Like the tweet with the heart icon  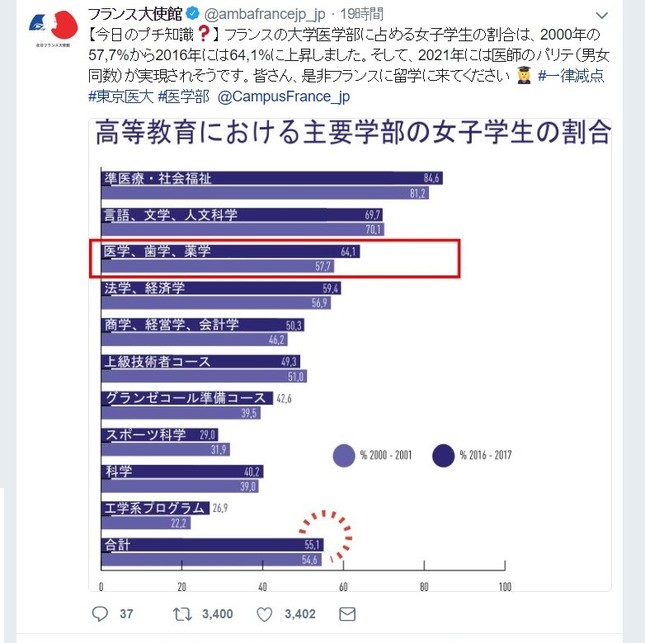point(262,613)
